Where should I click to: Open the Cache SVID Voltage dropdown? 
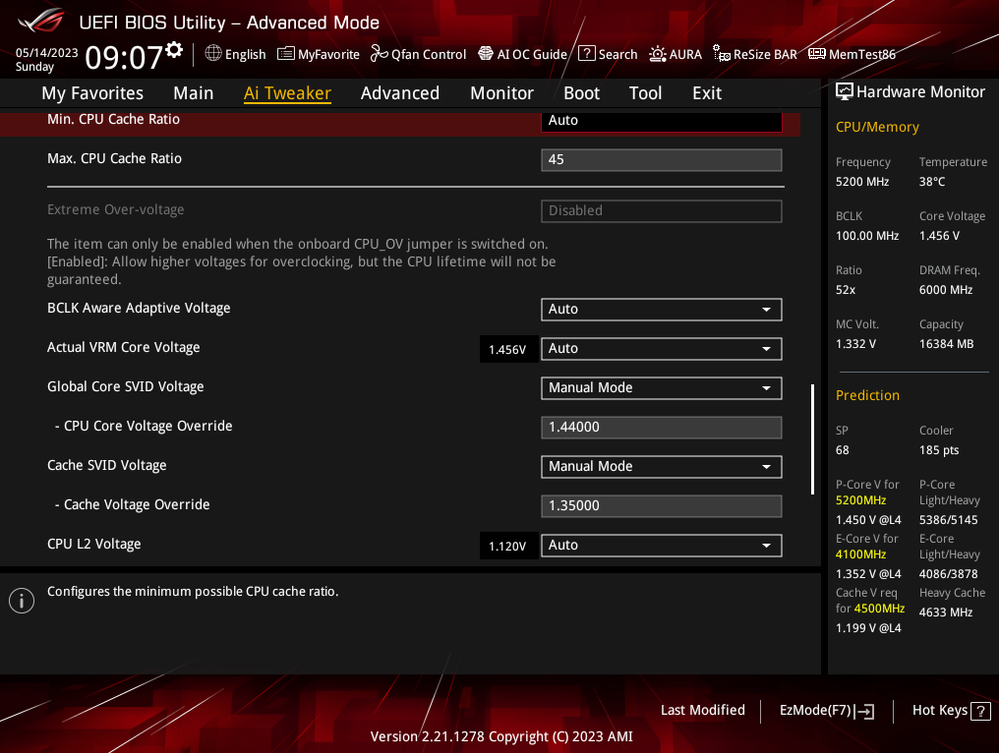click(x=660, y=466)
